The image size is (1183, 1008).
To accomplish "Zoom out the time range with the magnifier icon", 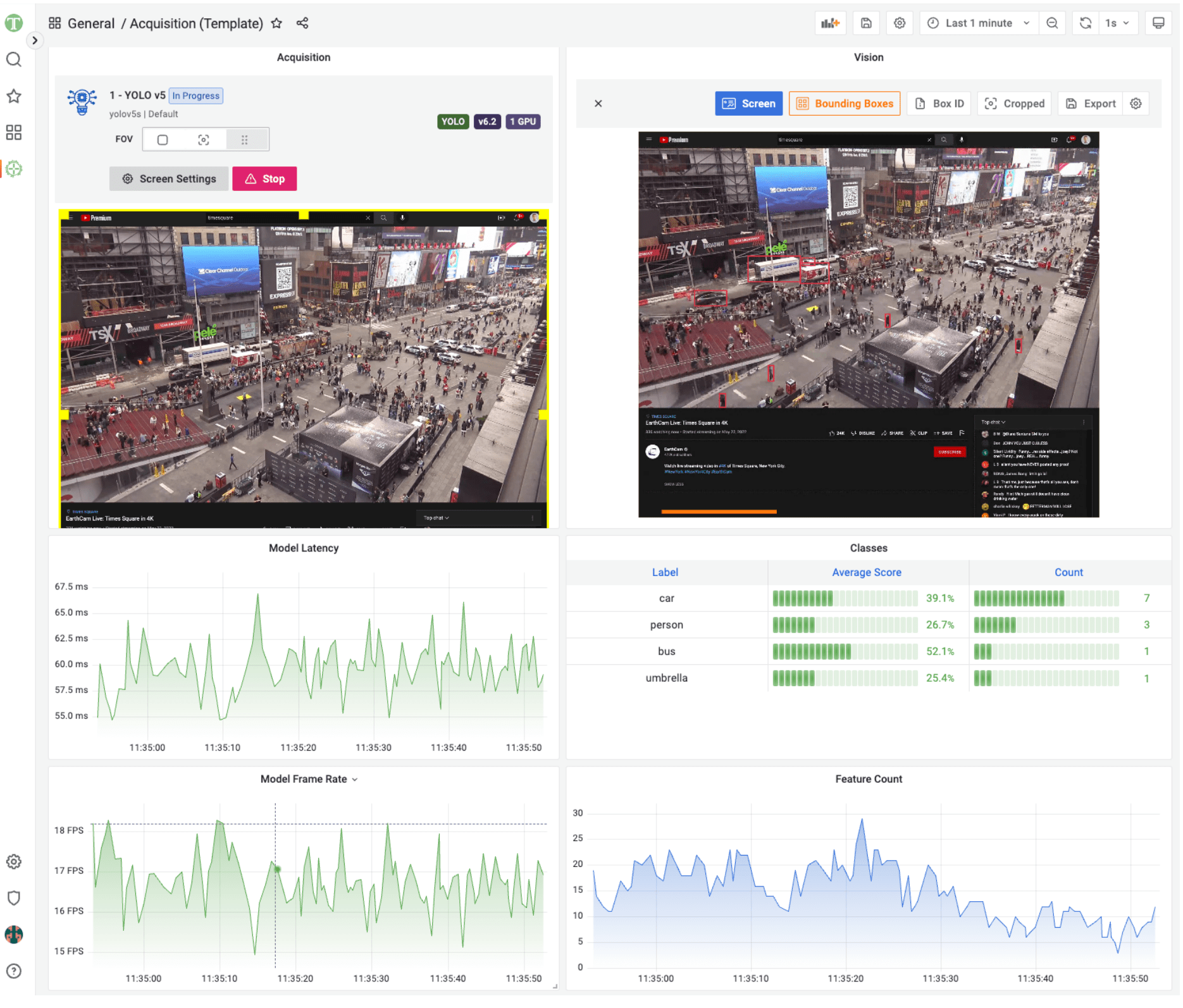I will coord(1052,23).
